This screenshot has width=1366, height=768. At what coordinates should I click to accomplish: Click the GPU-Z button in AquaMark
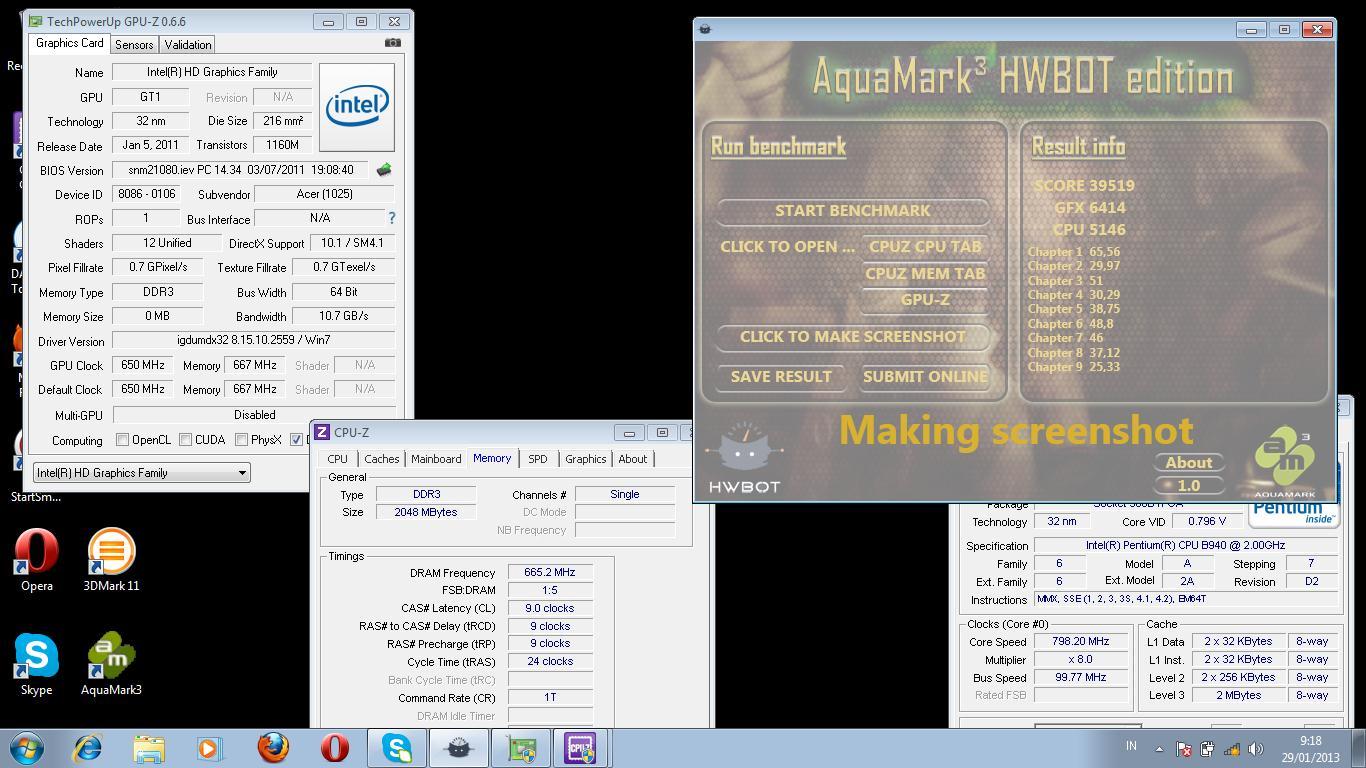point(925,299)
